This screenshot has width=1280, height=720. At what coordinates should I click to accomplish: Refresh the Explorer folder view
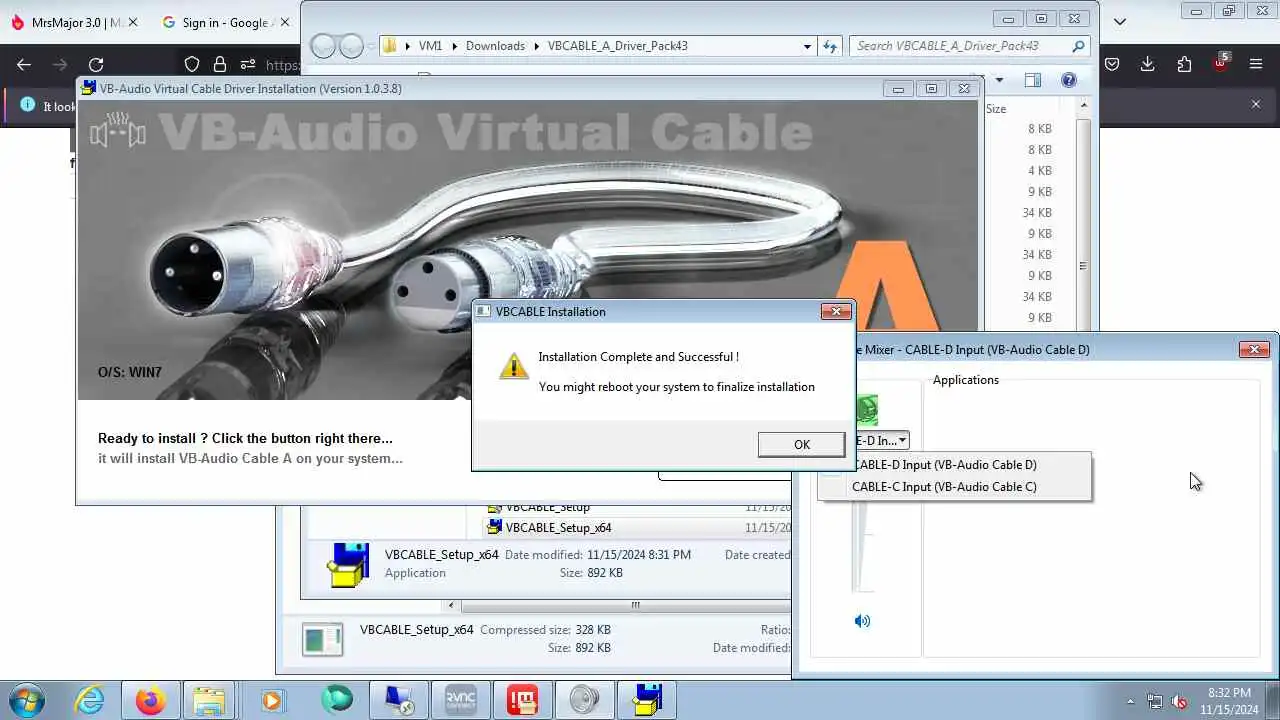click(x=829, y=46)
